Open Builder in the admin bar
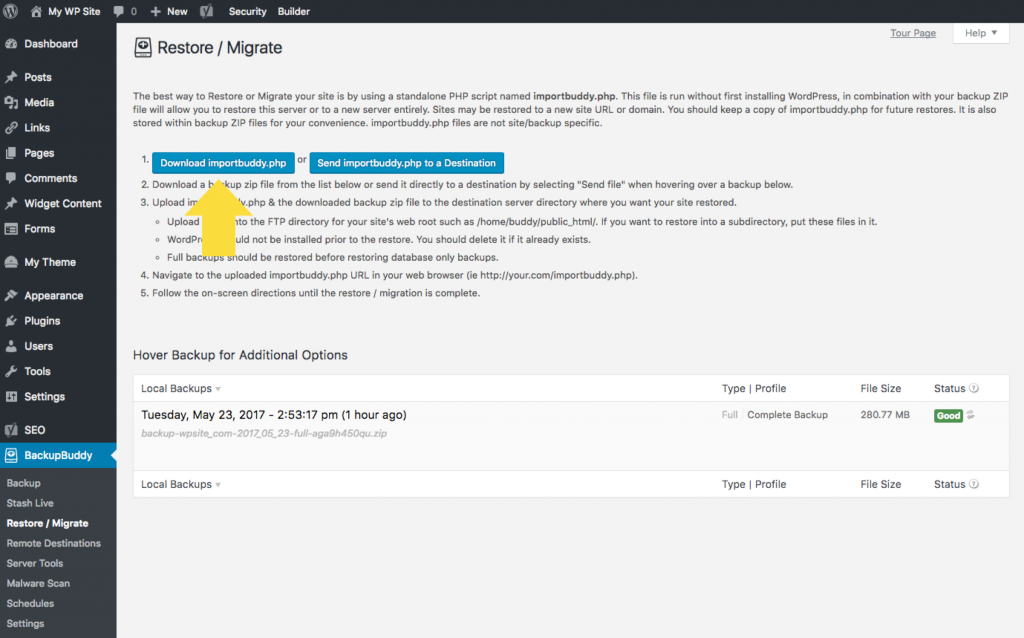 (294, 11)
